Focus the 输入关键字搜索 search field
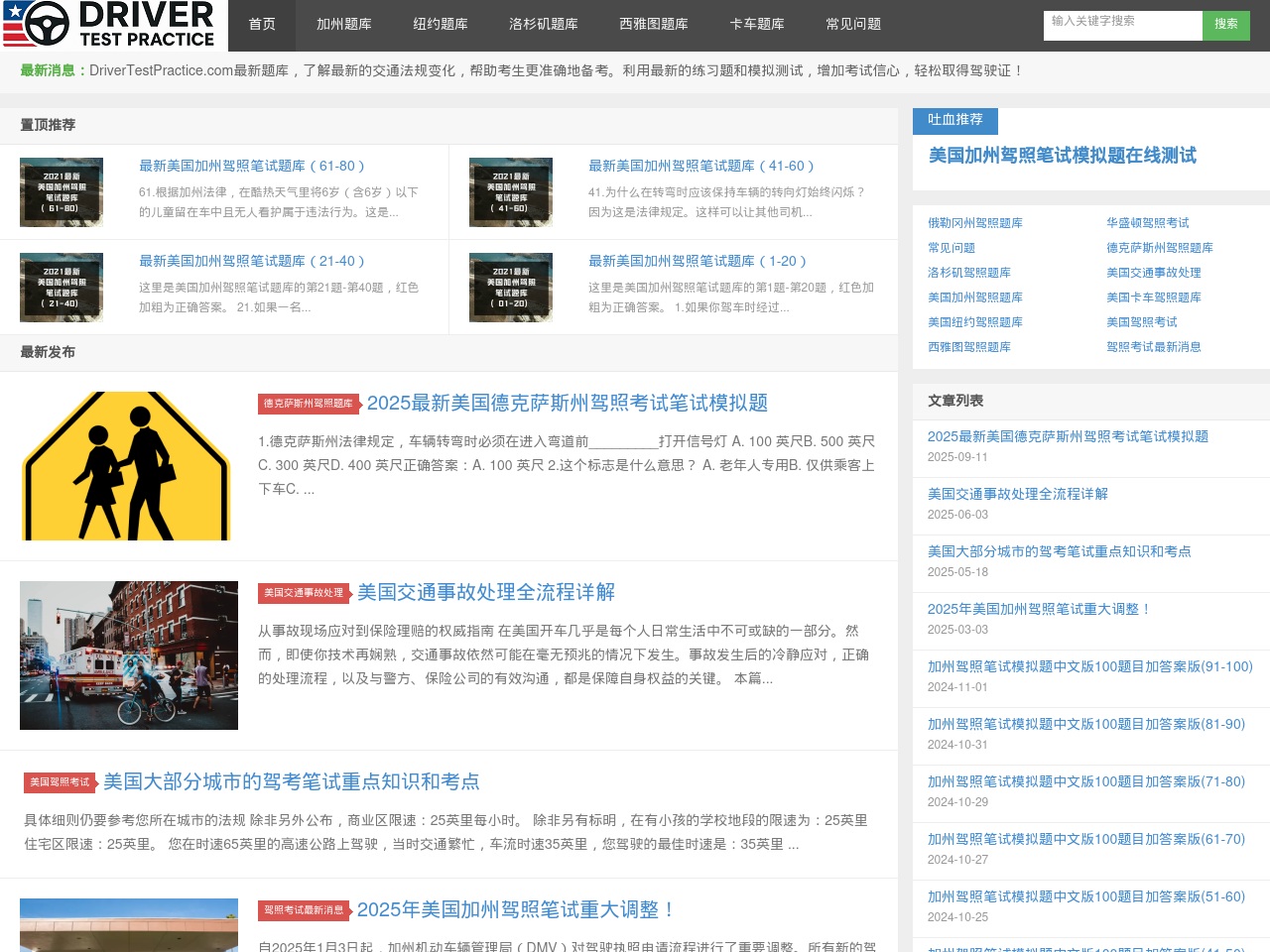This screenshot has height=952, width=1270. (x=1123, y=25)
